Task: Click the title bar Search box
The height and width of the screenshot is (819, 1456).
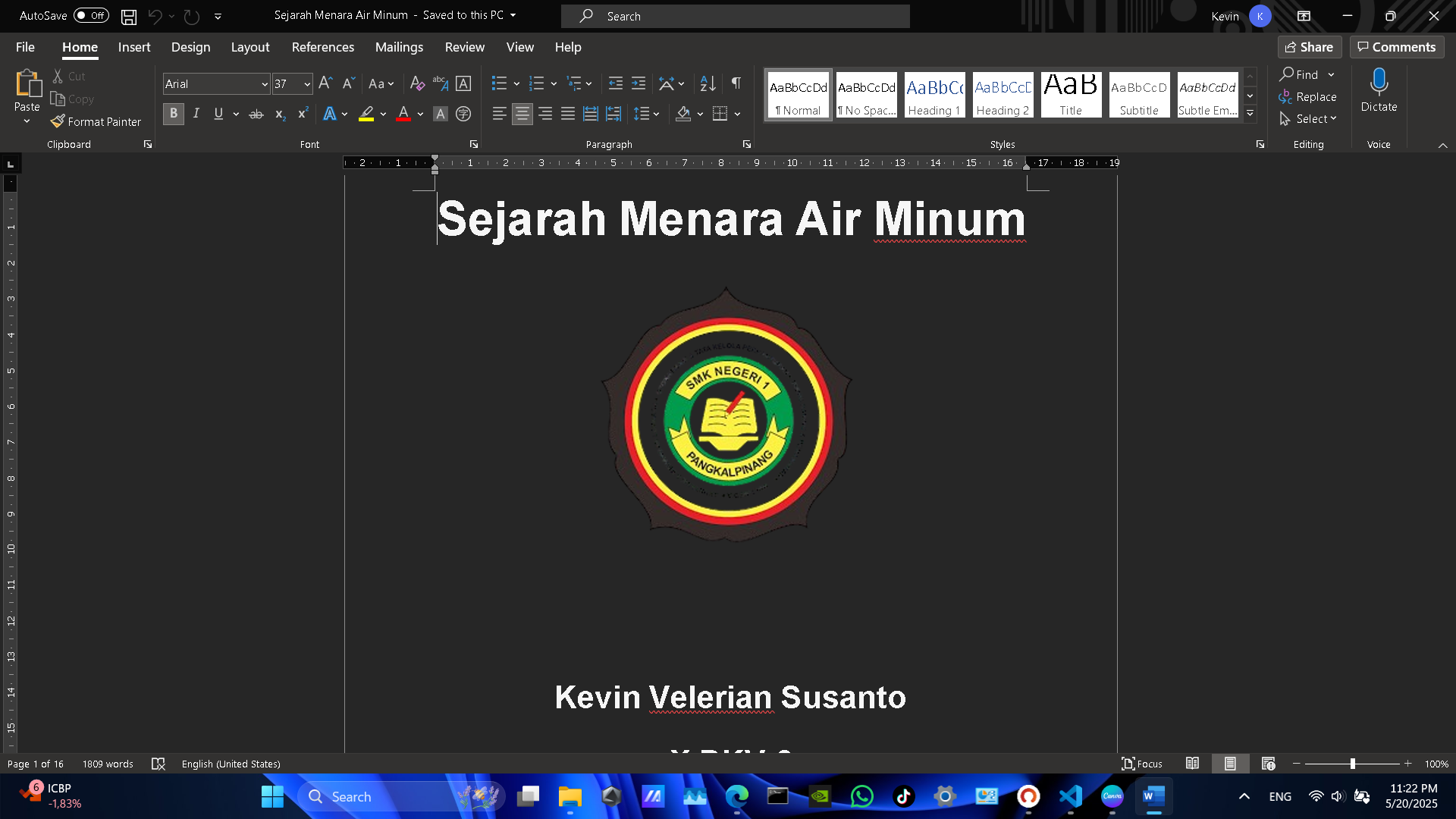Action: (x=736, y=16)
